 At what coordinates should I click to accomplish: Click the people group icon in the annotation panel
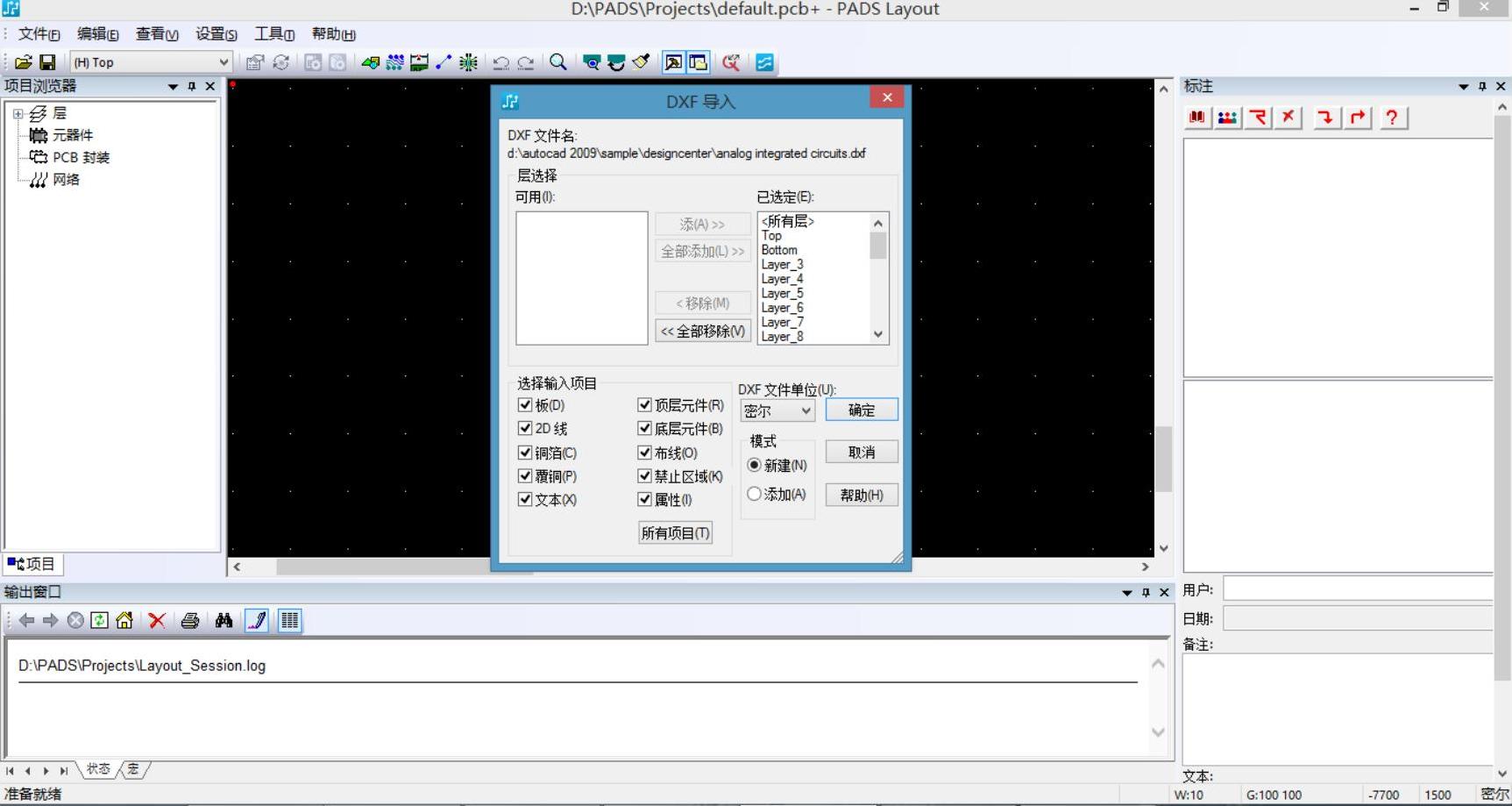(1227, 118)
